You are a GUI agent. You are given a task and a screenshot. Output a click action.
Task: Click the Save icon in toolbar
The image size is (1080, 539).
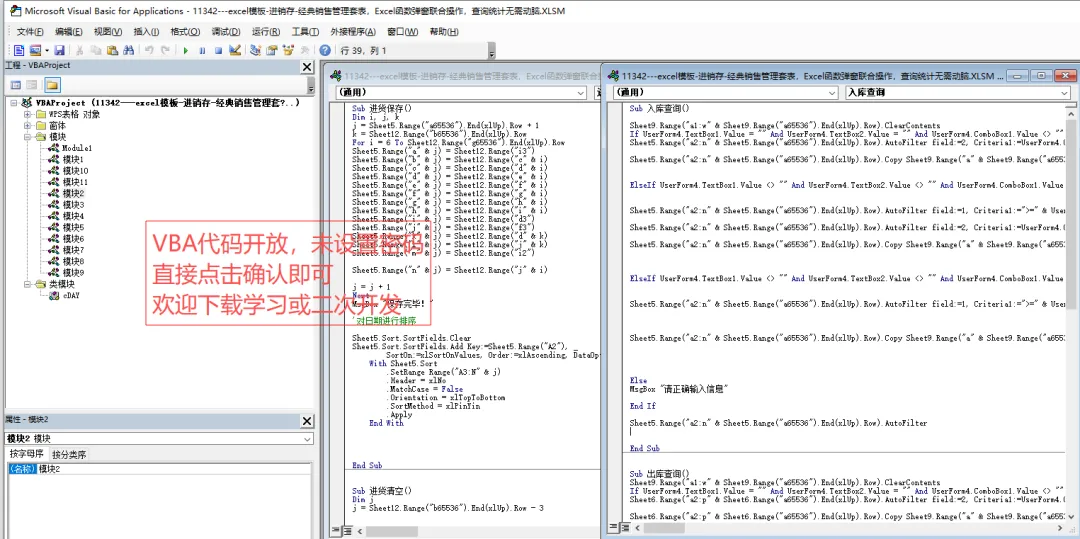tap(59, 50)
